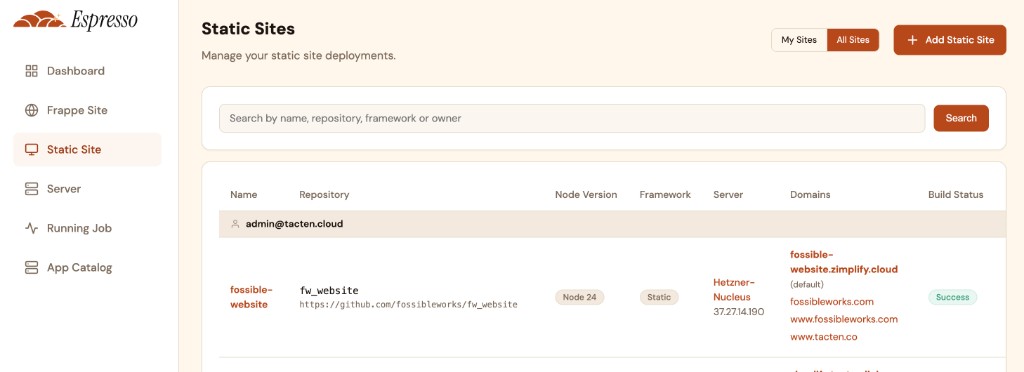Screen dimensions: 1024x372
Task: Open the fossible-website.zimplify.cloud domain link
Action: [x=844, y=262]
